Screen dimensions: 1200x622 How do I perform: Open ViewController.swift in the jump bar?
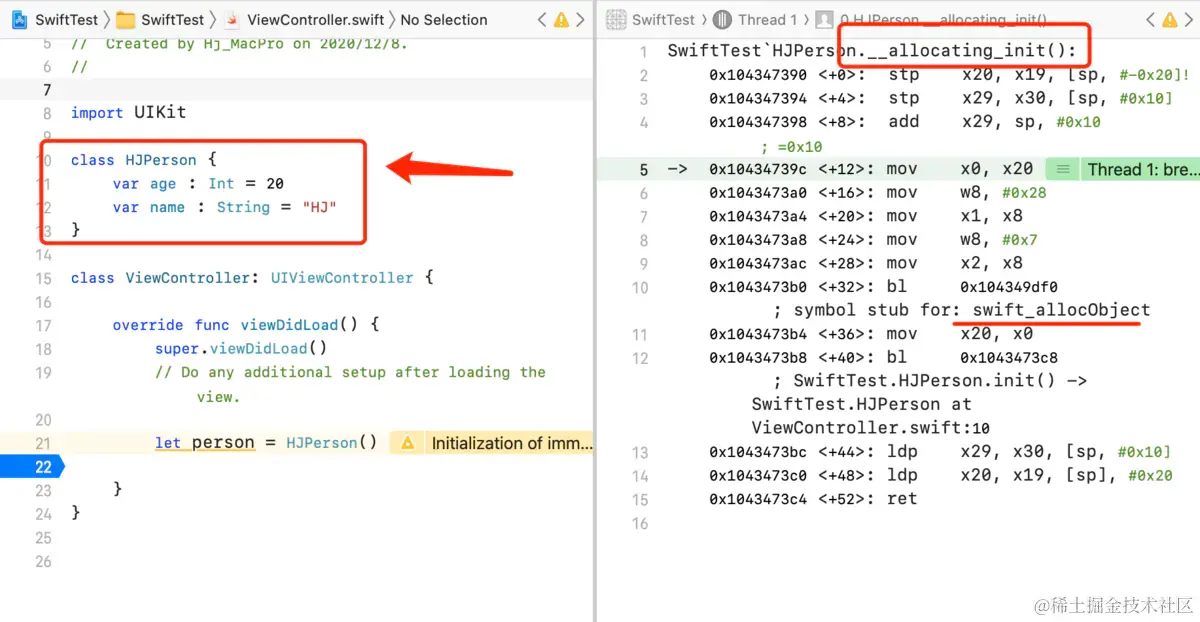pyautogui.click(x=315, y=20)
